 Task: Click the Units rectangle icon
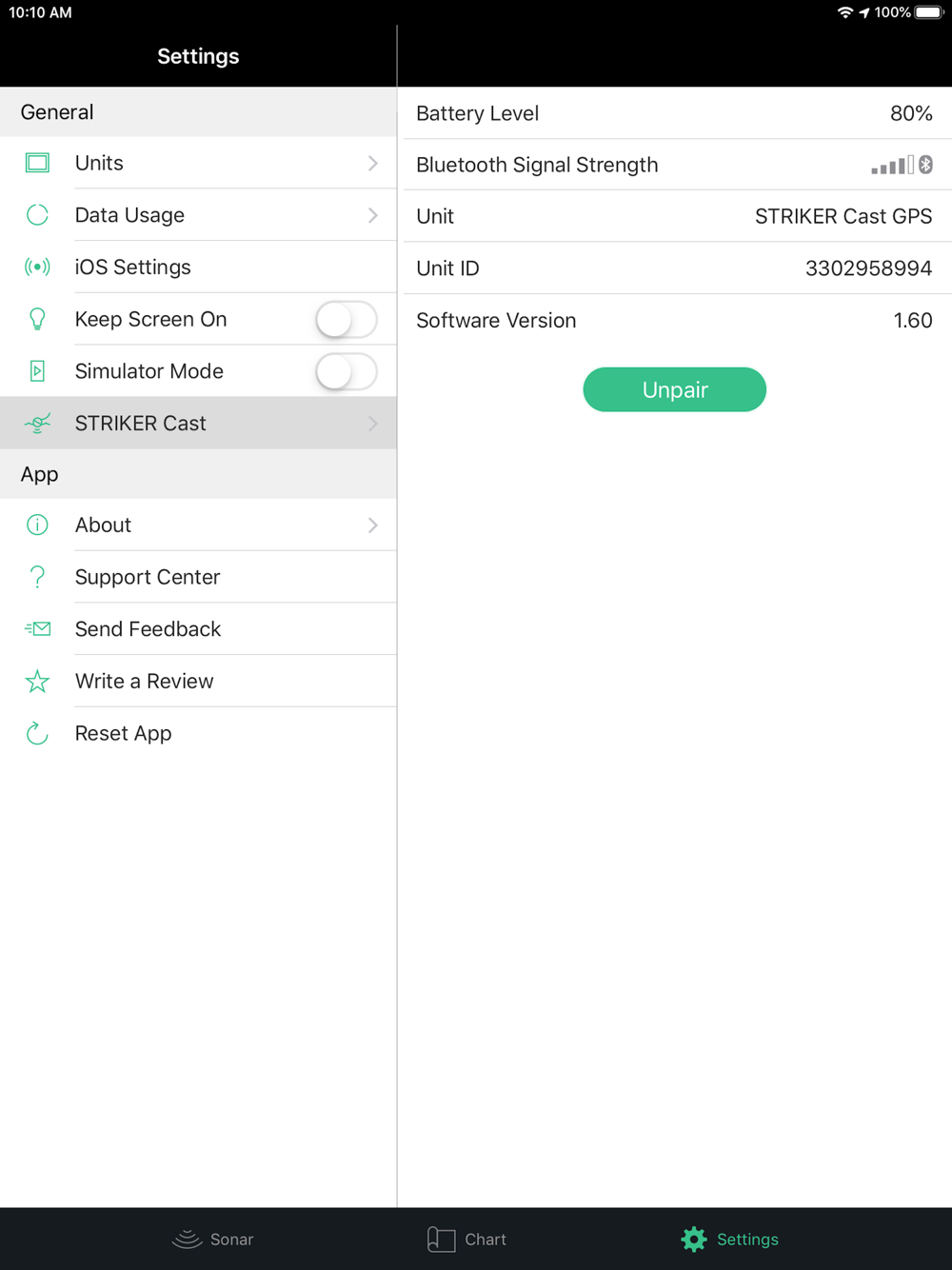tap(37, 163)
